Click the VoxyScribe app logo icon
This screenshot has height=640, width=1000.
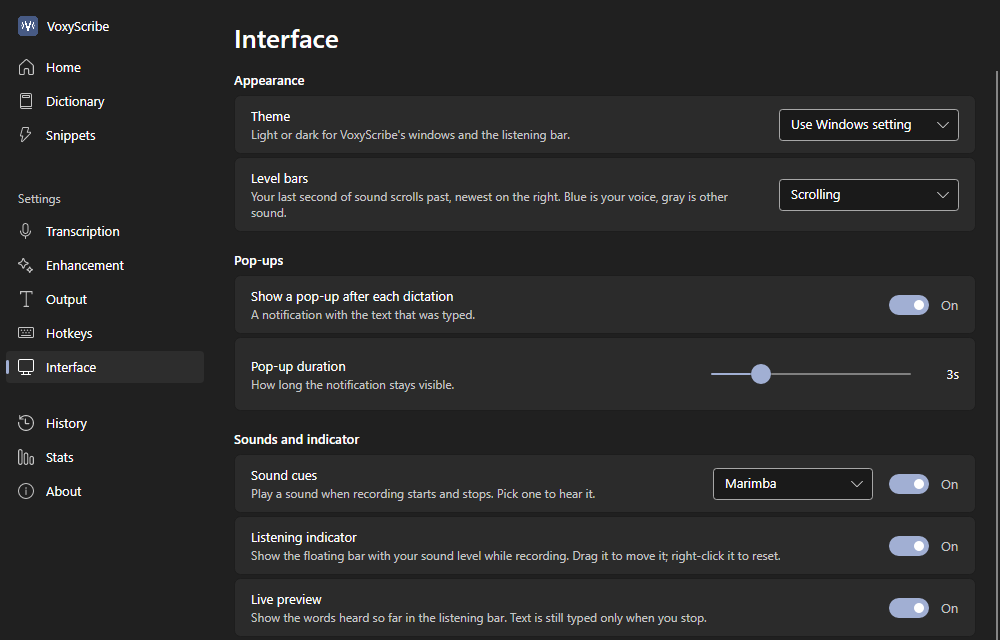(27, 26)
